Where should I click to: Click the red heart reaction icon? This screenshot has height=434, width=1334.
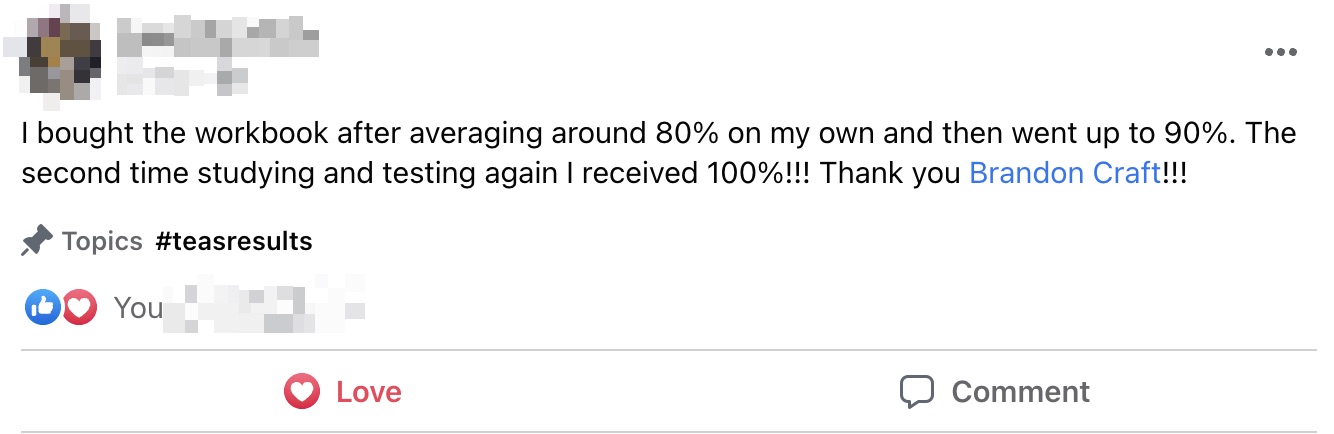tap(80, 308)
